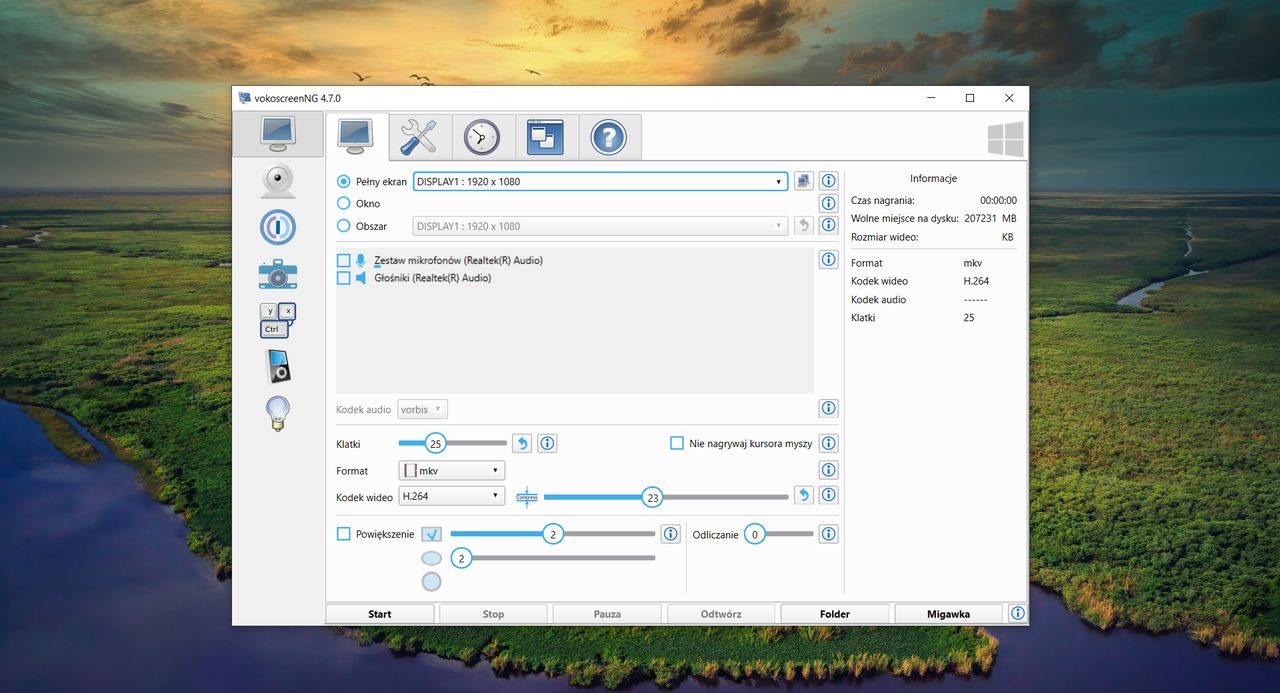Select the media player icon in the sidebar
The image size is (1280, 693).
277,365
